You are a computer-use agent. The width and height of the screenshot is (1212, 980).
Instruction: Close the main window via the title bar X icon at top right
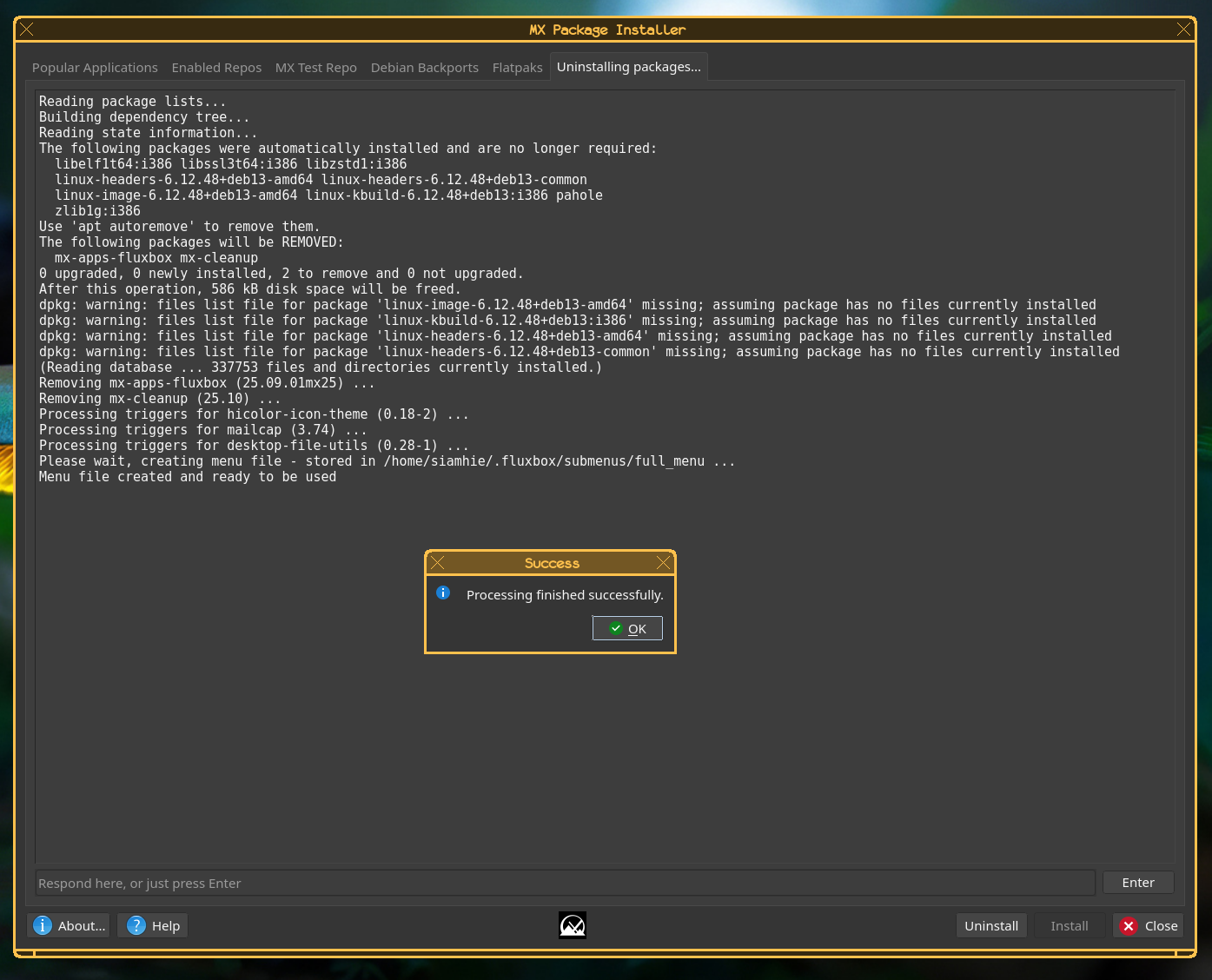pos(1183,30)
